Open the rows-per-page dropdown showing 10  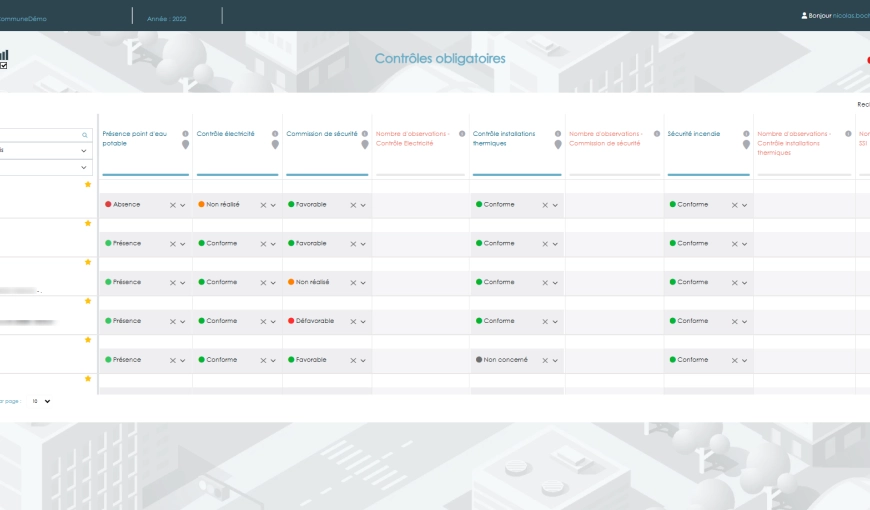click(x=40, y=401)
